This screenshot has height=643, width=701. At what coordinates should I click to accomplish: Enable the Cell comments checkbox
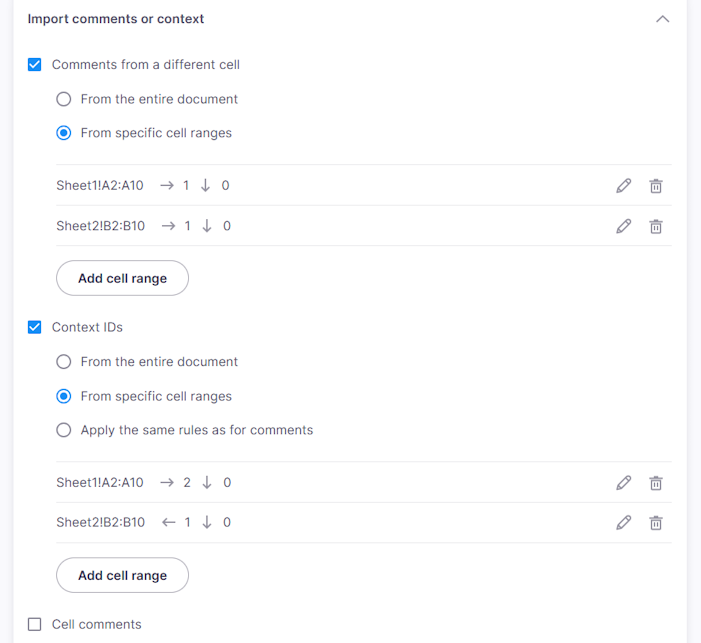tap(34, 624)
